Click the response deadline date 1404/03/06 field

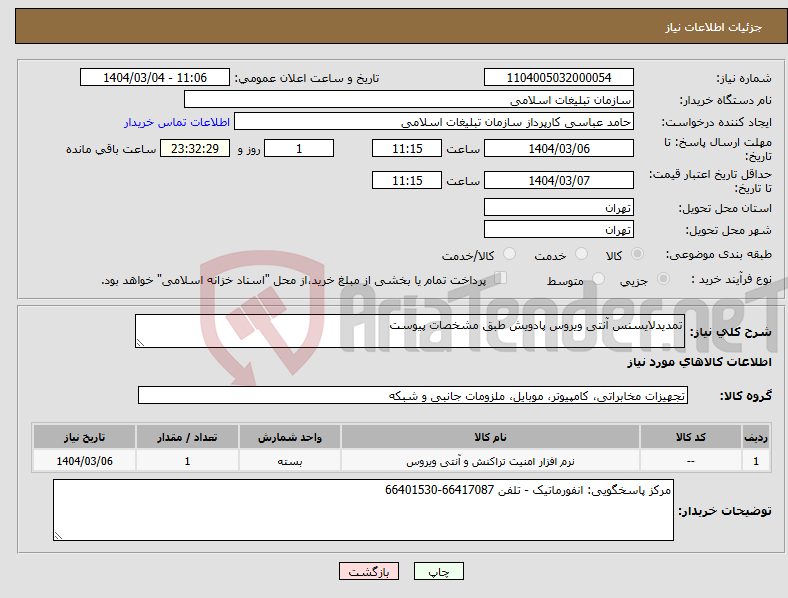(x=558, y=148)
